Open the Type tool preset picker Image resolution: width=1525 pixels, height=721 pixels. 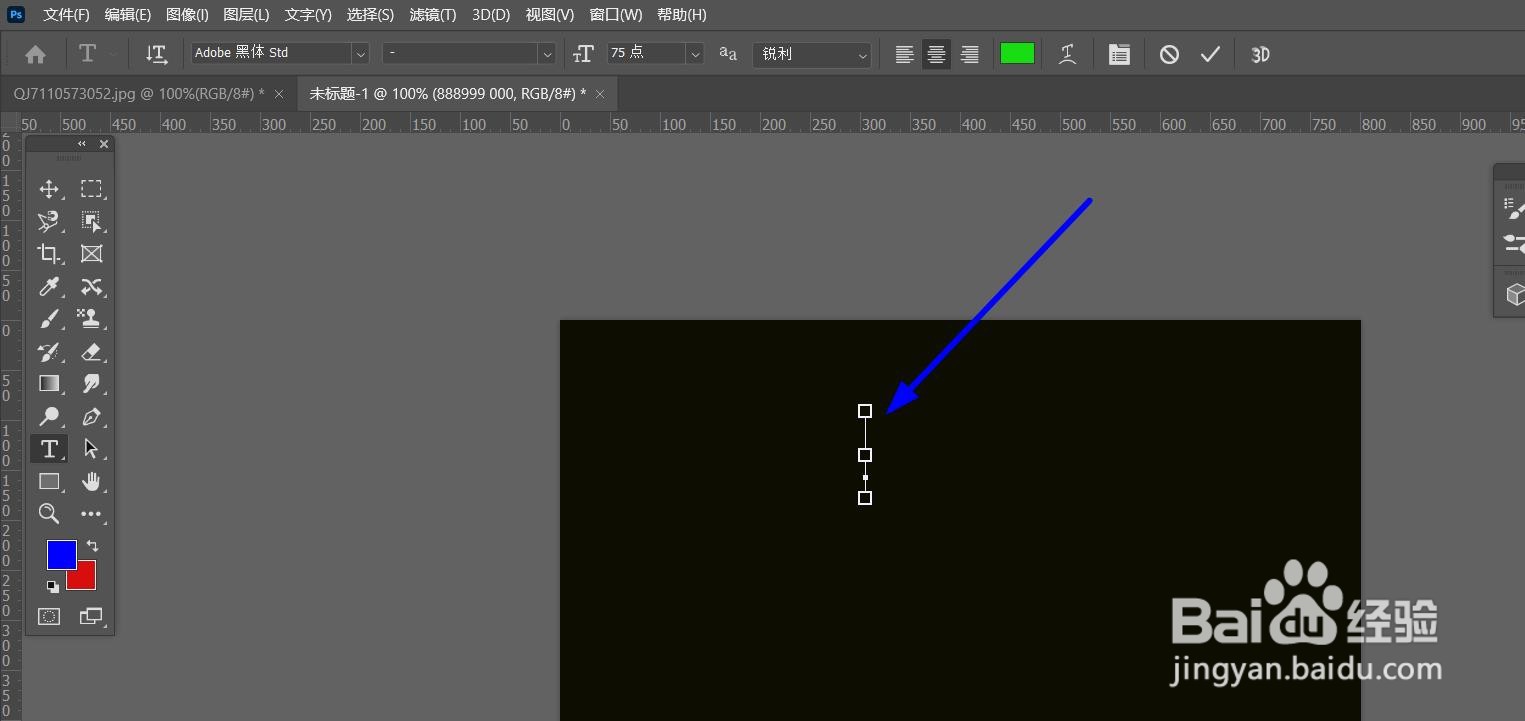click(96, 54)
